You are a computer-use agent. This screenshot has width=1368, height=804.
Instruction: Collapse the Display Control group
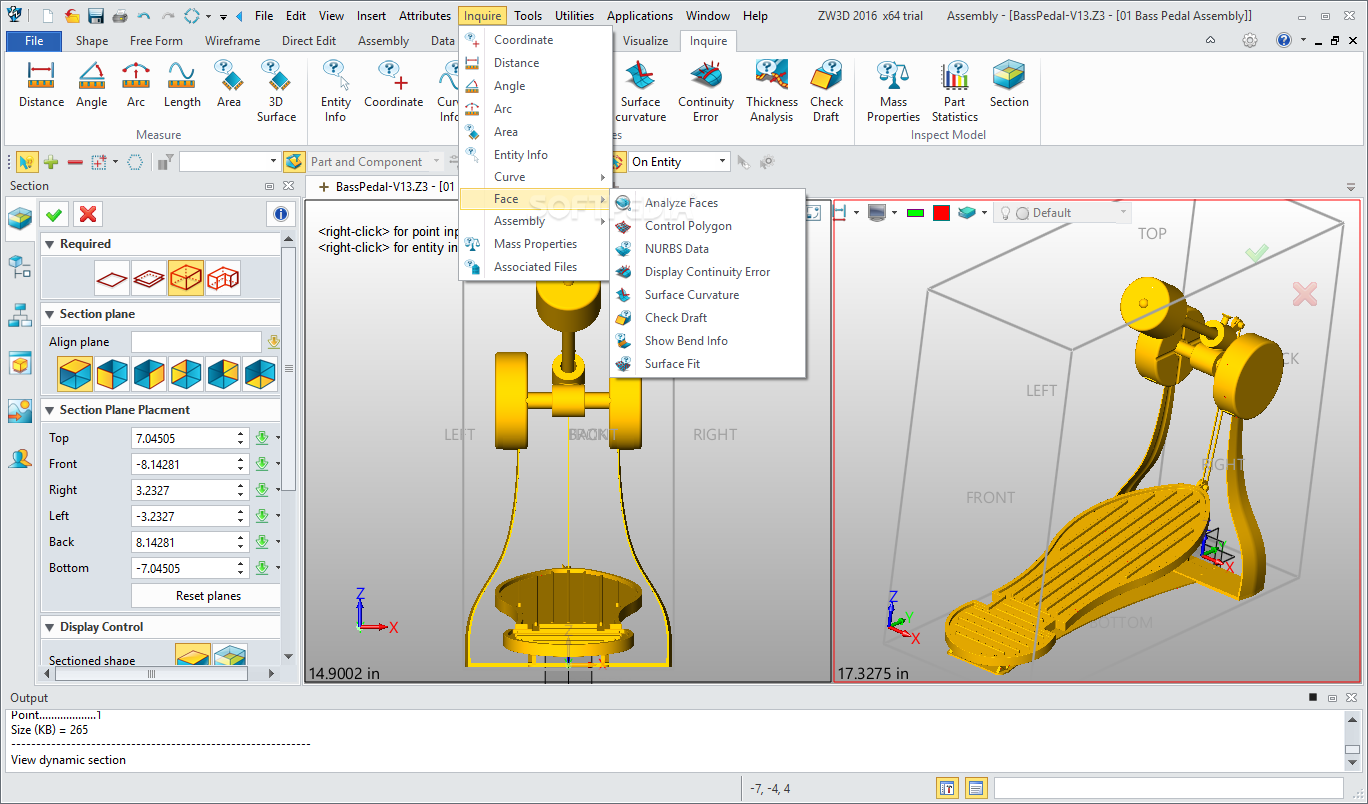tap(50, 627)
